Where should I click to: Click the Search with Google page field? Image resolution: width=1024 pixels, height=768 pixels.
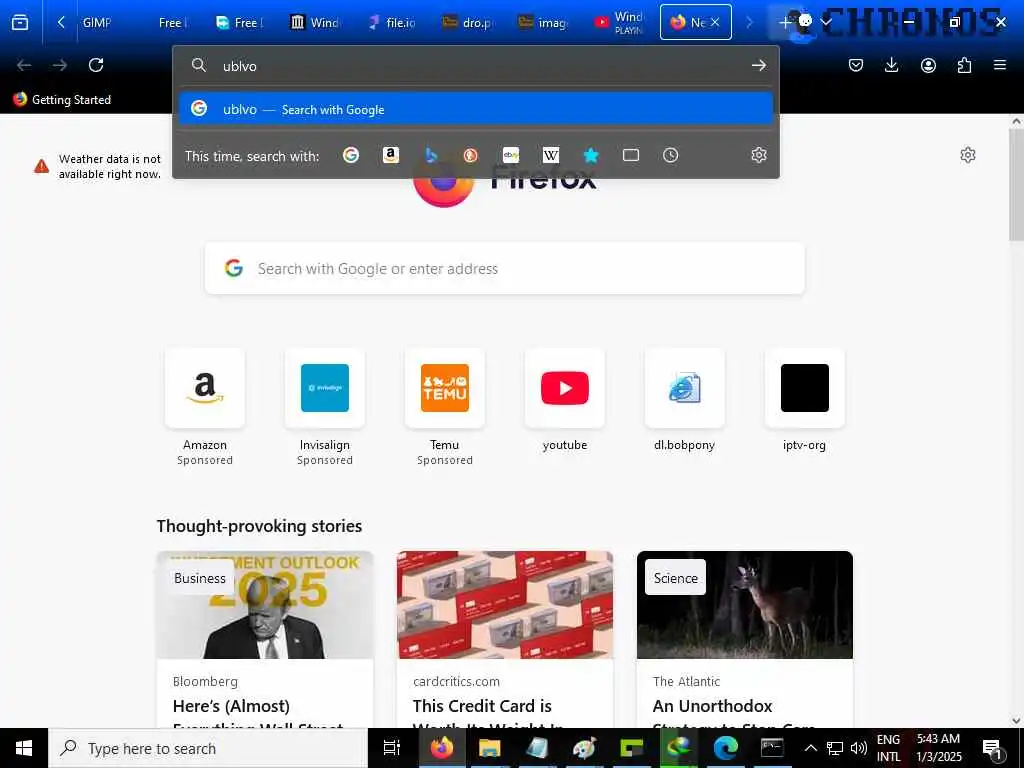(x=505, y=268)
